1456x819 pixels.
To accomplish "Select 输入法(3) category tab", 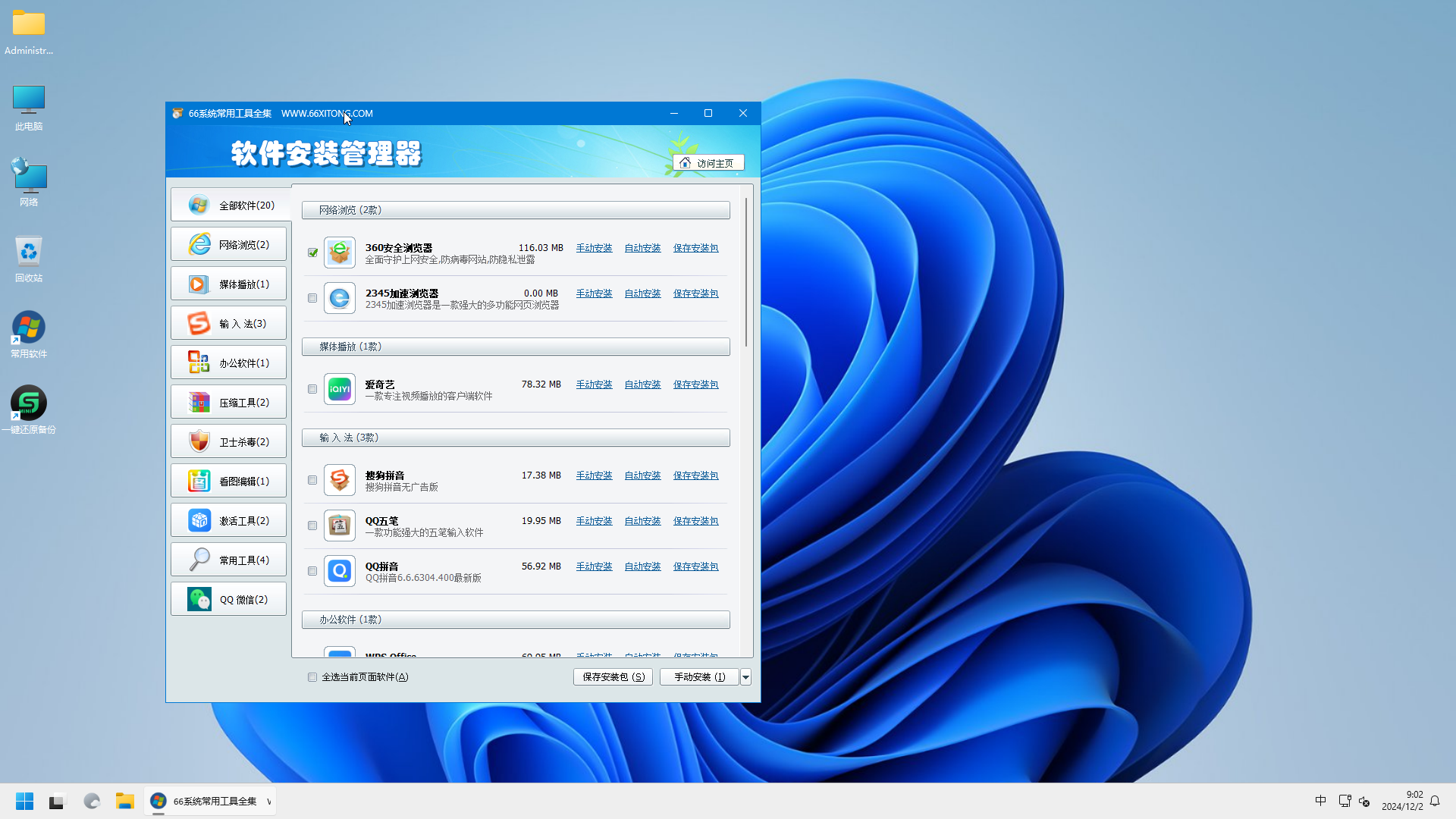I will (228, 323).
